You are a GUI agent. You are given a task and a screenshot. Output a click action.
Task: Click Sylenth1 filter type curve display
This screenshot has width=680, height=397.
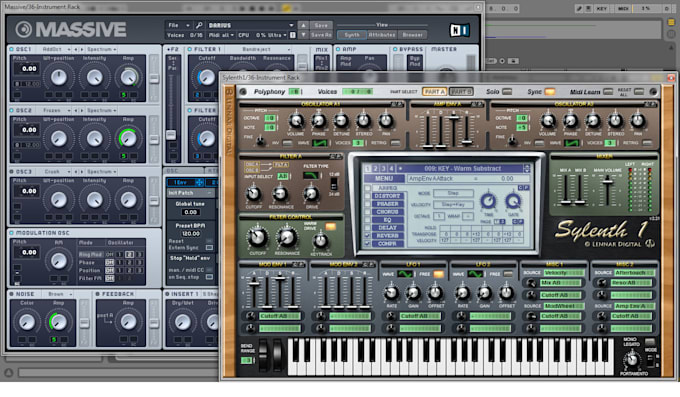click(311, 176)
